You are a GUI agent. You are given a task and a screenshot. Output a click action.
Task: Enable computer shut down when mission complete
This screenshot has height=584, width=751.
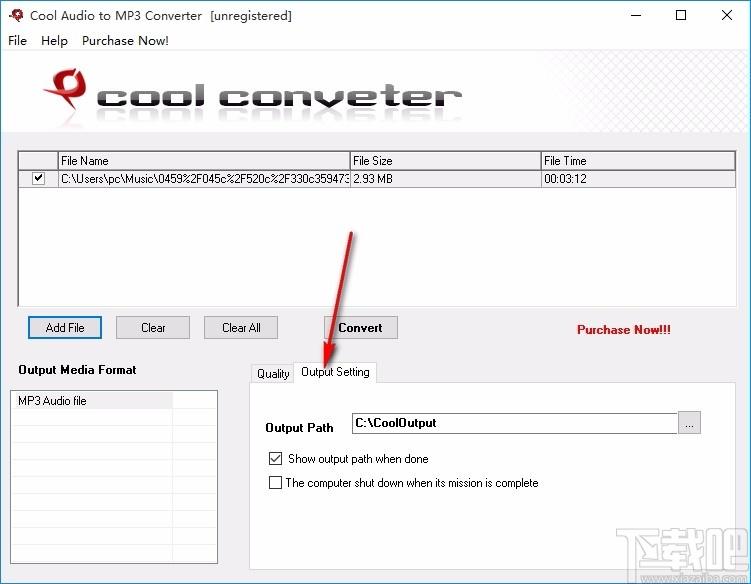275,482
